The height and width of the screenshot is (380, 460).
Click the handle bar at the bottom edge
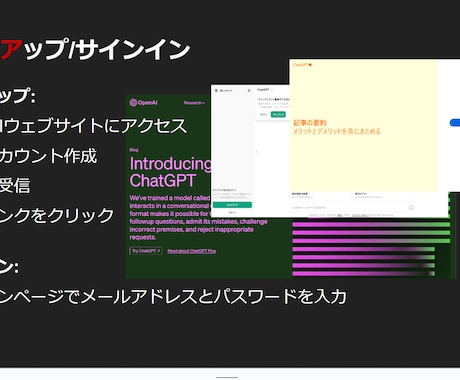pos(227,377)
